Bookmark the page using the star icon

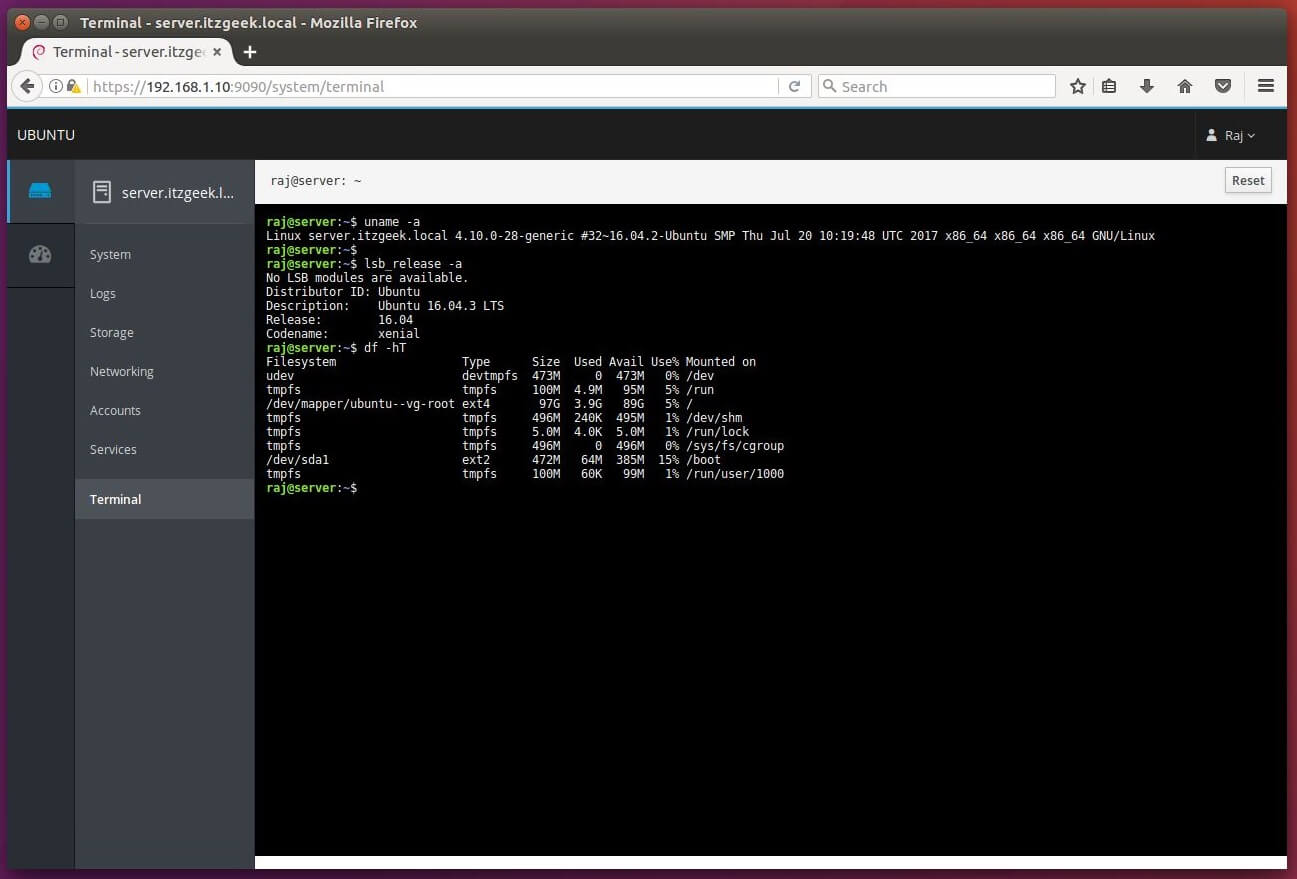click(x=1077, y=86)
